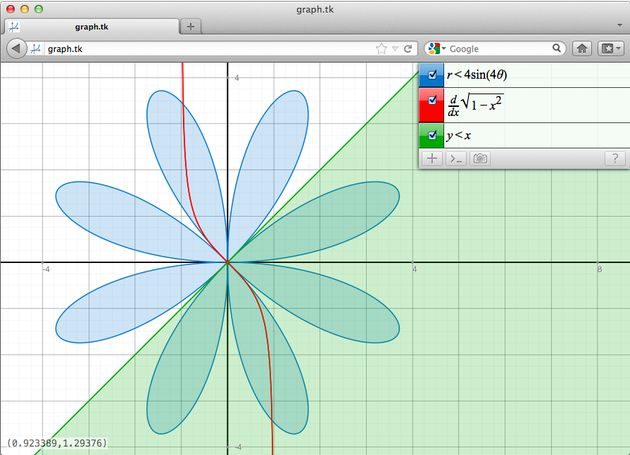
Task: Open the list all tabs arrow
Action: pyautogui.click(x=619, y=26)
